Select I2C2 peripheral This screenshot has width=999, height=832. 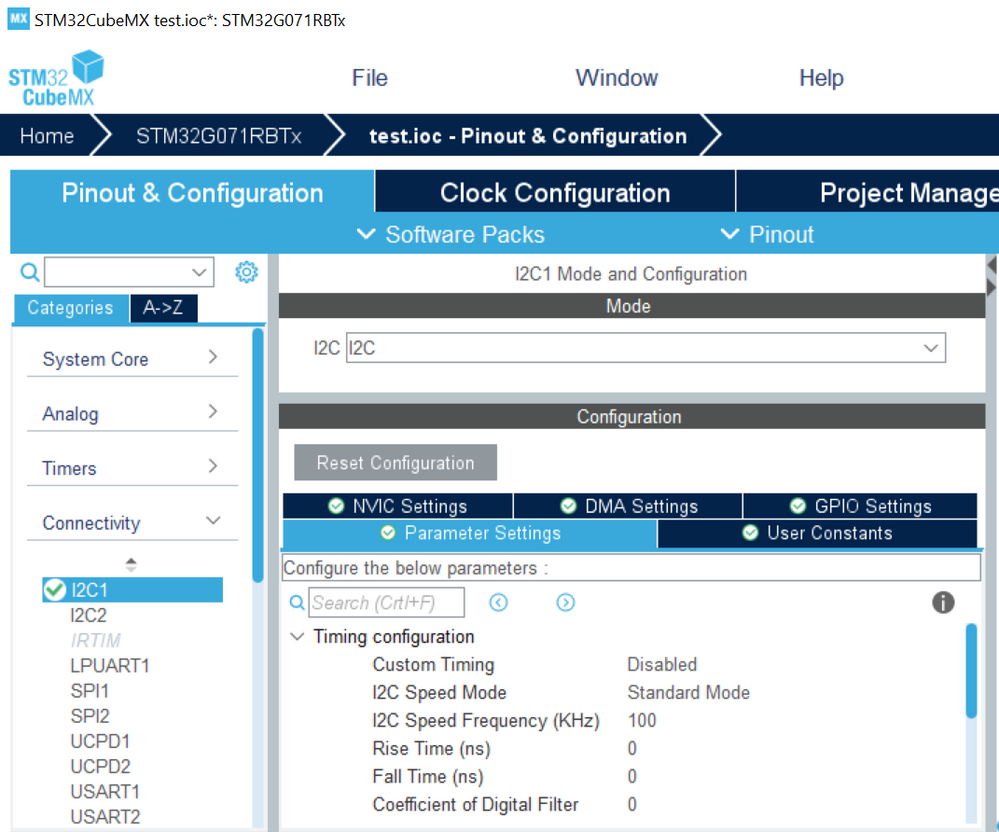pyautogui.click(x=89, y=615)
